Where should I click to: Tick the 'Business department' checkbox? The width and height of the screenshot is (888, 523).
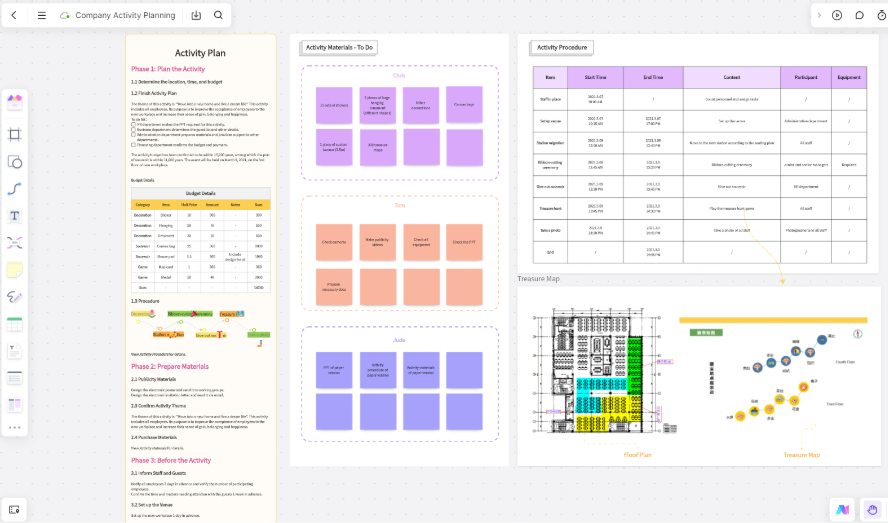(x=134, y=130)
